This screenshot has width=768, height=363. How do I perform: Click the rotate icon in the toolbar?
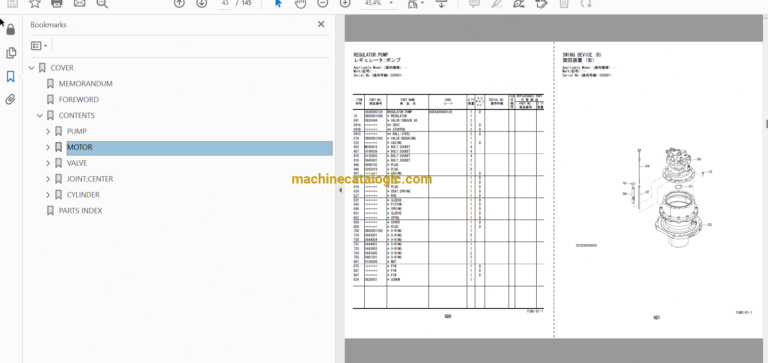[586, 3]
